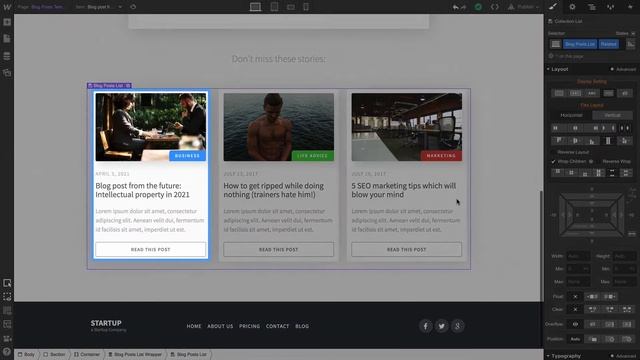The height and width of the screenshot is (360, 640).
Task: Set Float to none (X)
Action: 575,297
